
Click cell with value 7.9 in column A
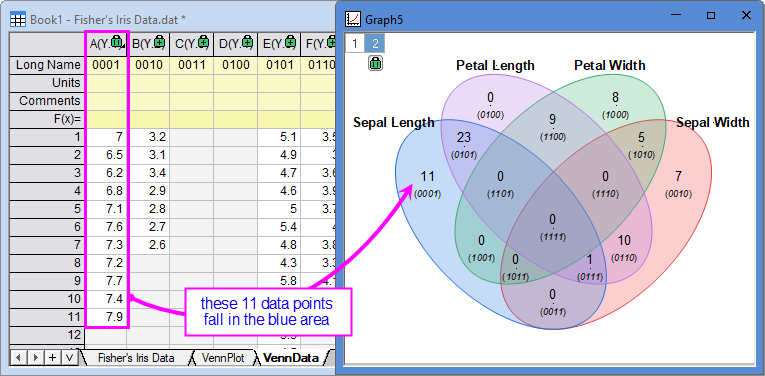pos(106,317)
